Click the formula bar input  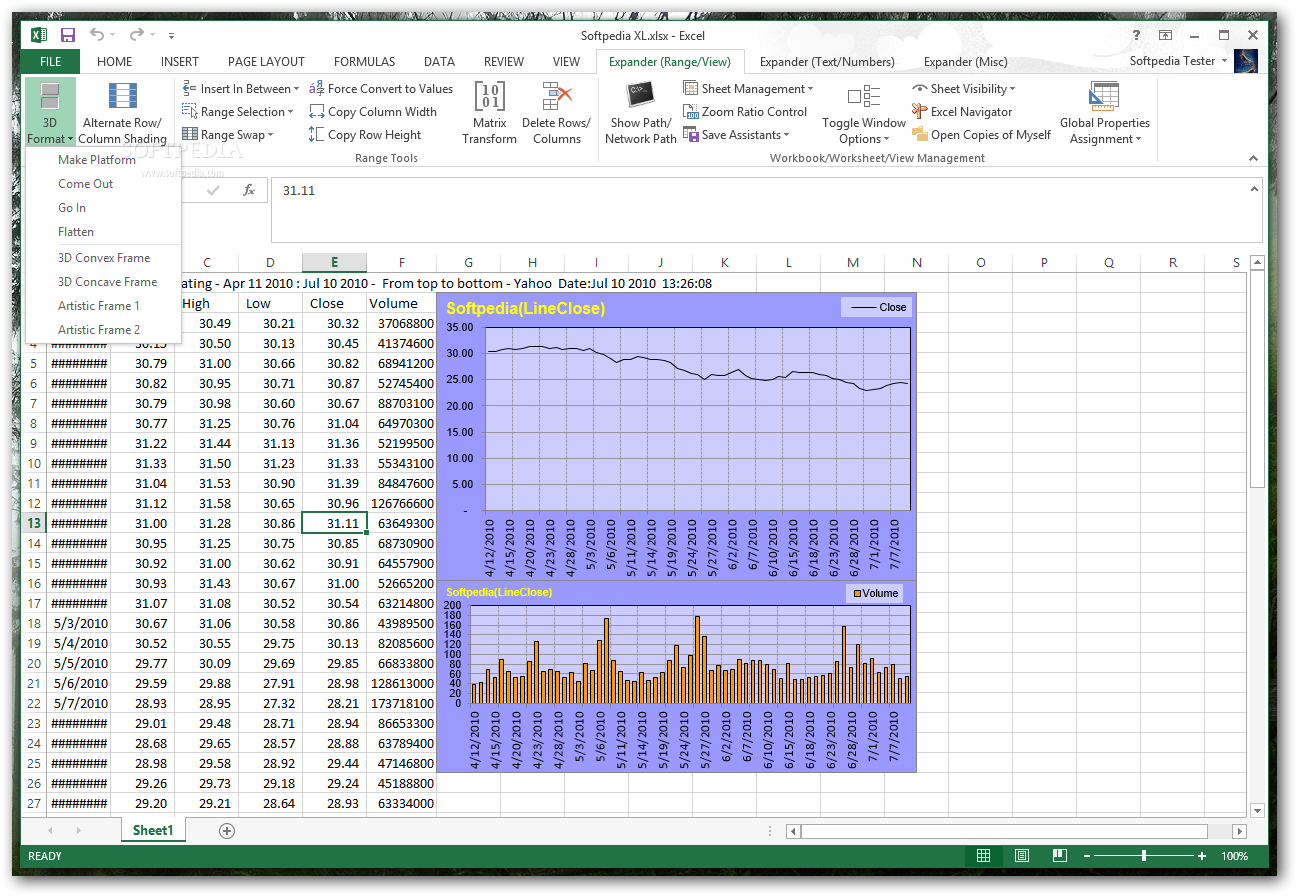[x=757, y=210]
